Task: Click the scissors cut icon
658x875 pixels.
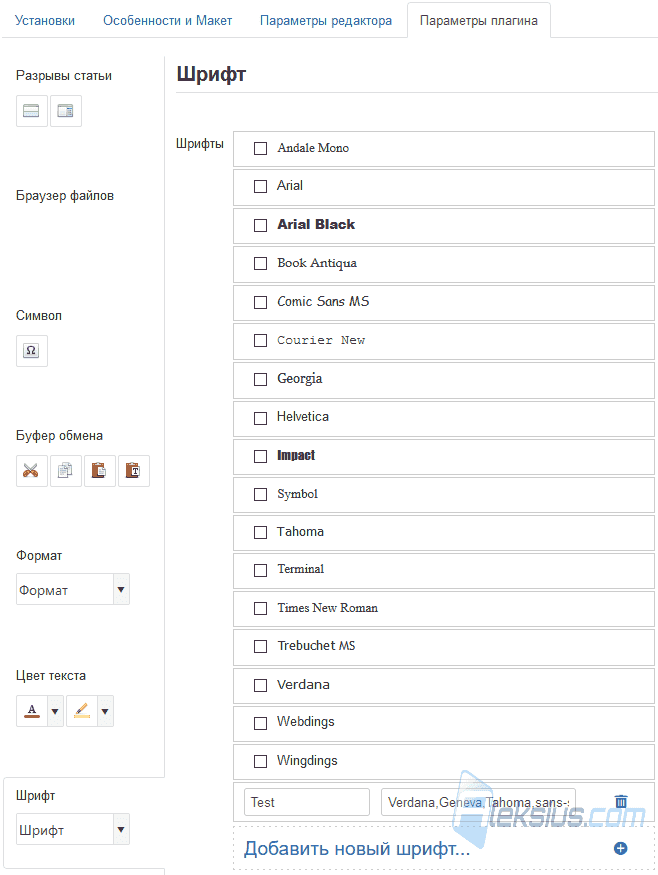Action: (31, 470)
